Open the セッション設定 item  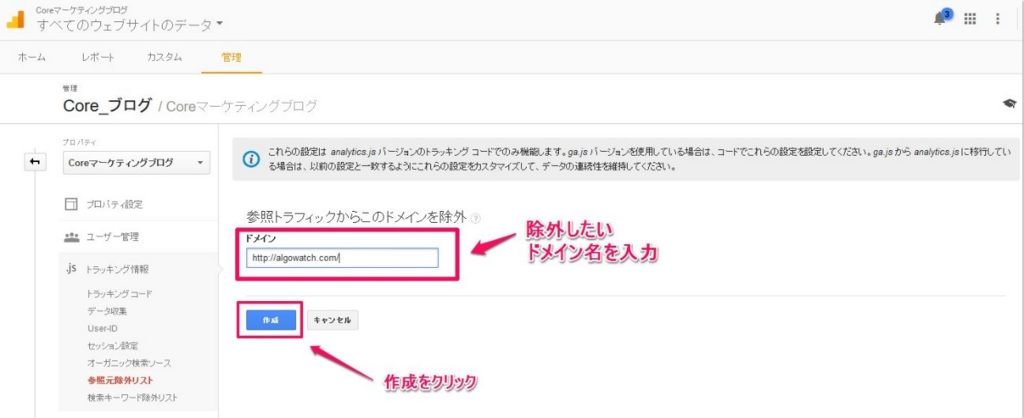coord(112,346)
